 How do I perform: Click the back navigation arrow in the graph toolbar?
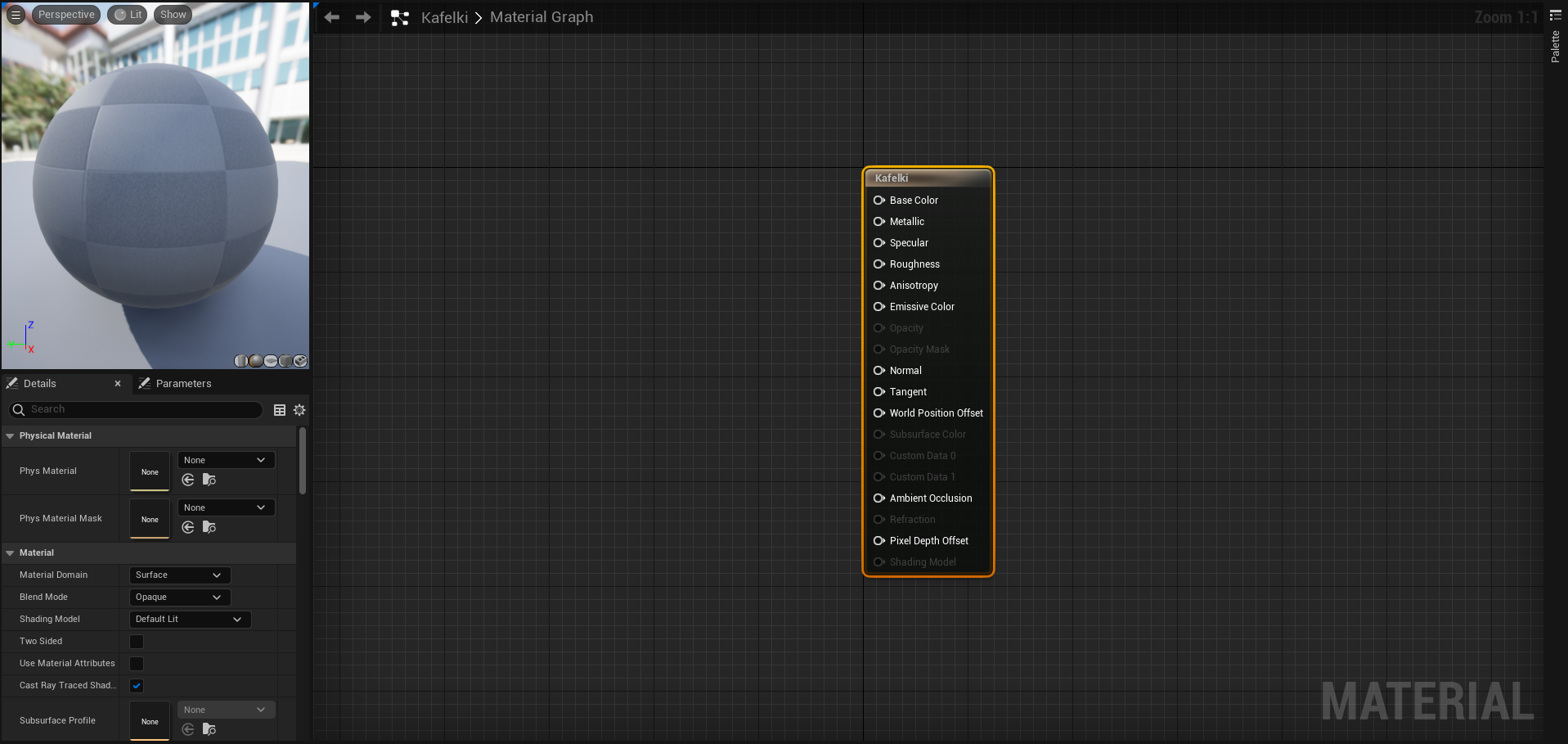[x=331, y=16]
